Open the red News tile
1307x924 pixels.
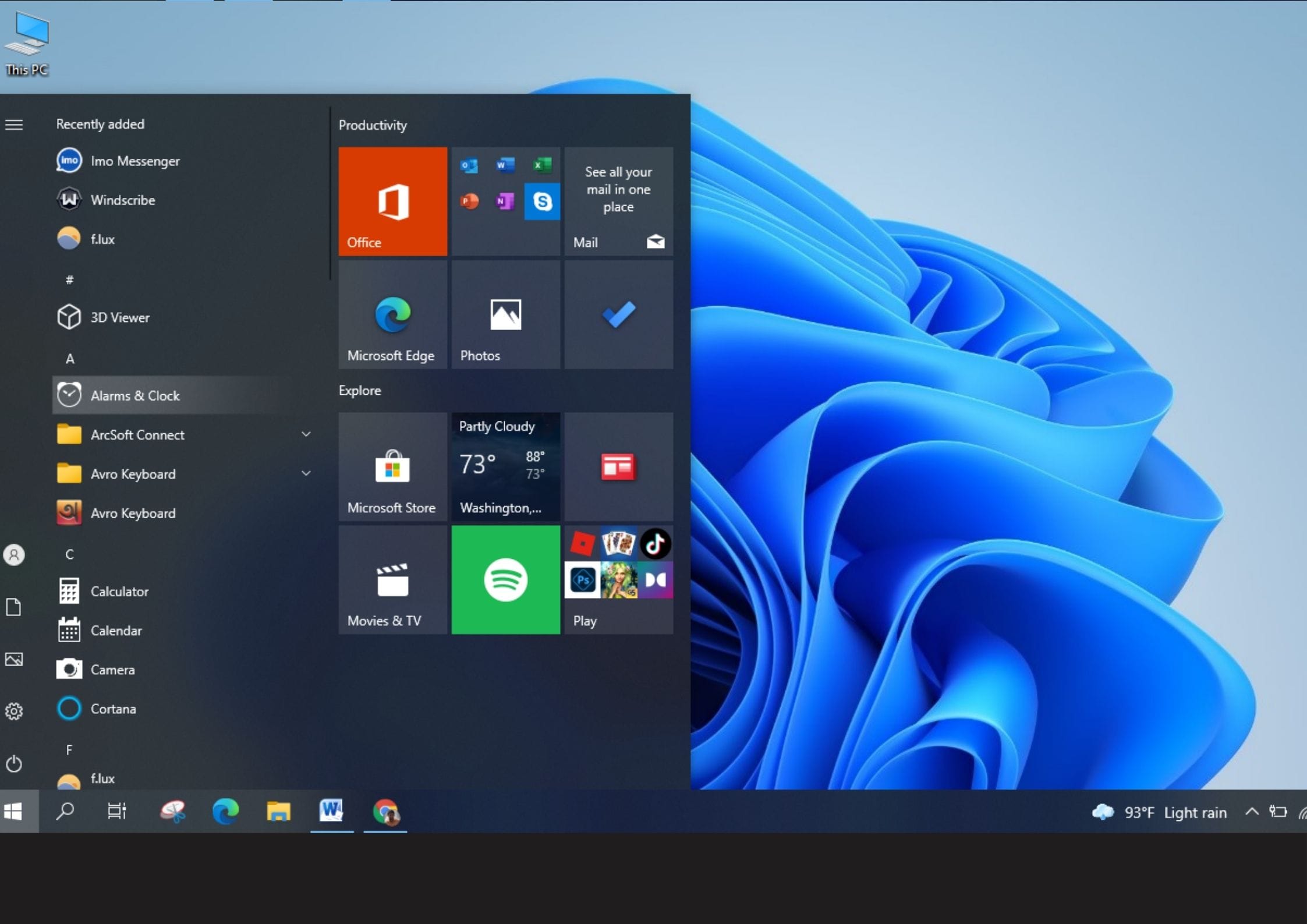[x=619, y=466]
